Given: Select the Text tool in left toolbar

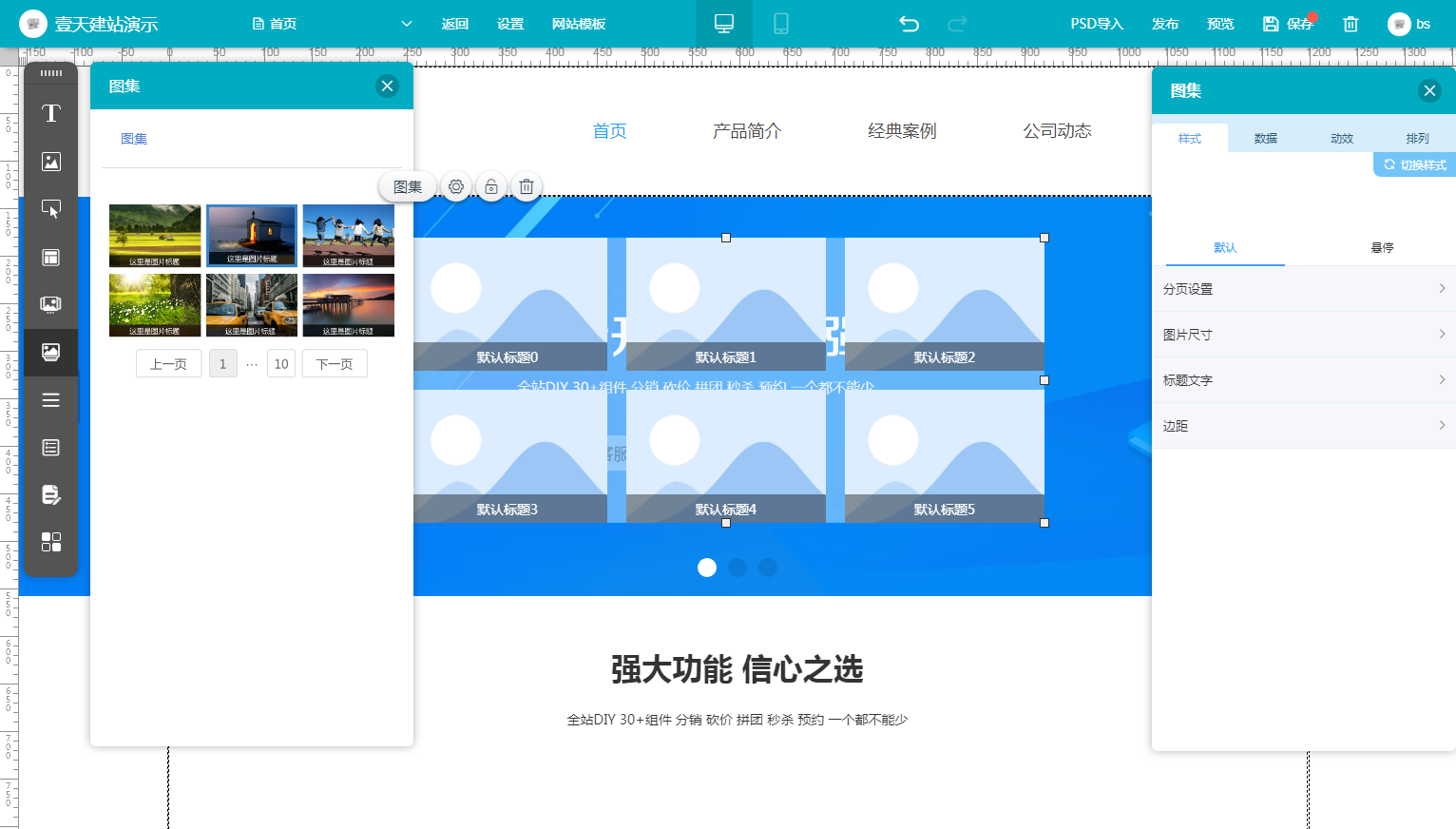Looking at the screenshot, I should click(51, 114).
